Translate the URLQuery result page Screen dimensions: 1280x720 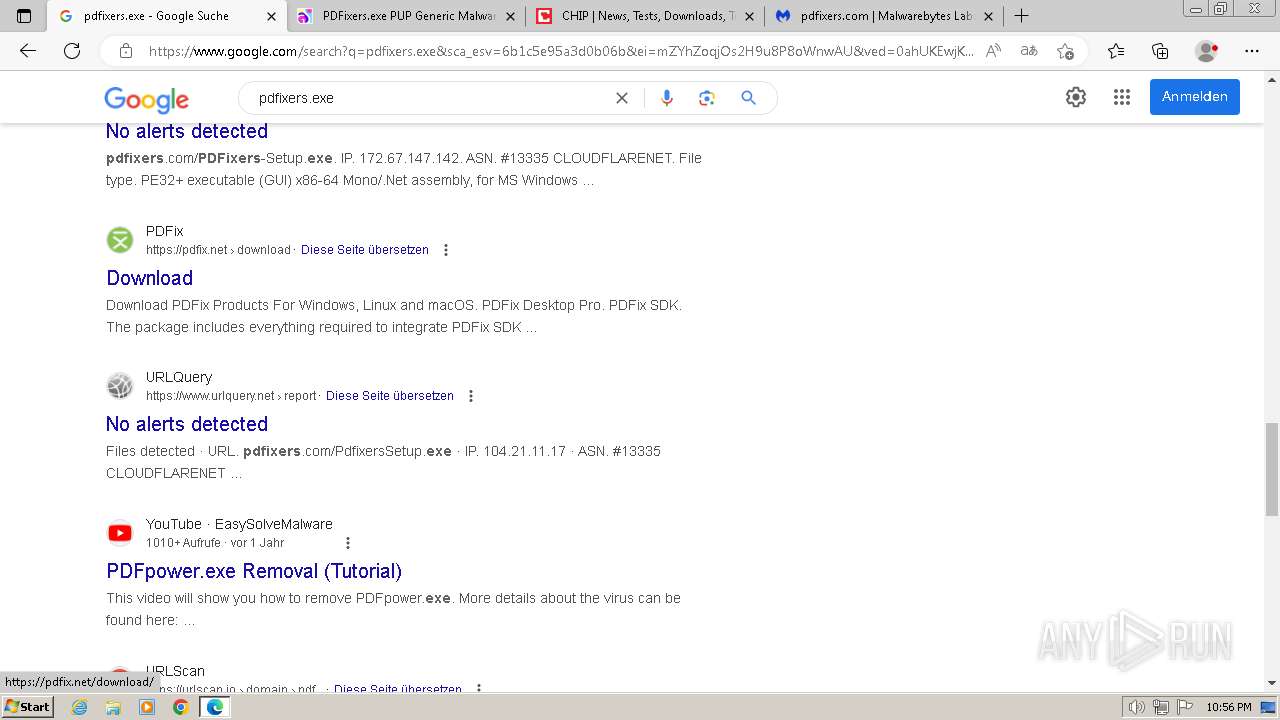pyautogui.click(x=390, y=396)
